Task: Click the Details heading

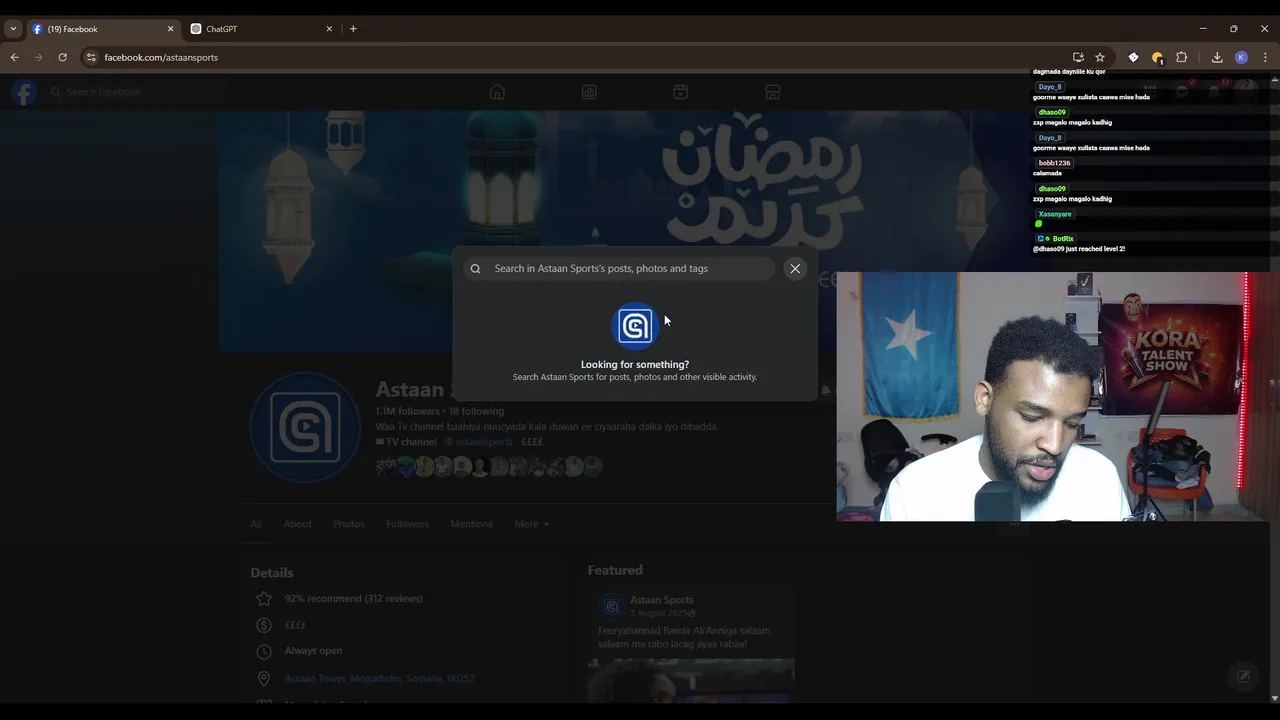Action: click(272, 573)
